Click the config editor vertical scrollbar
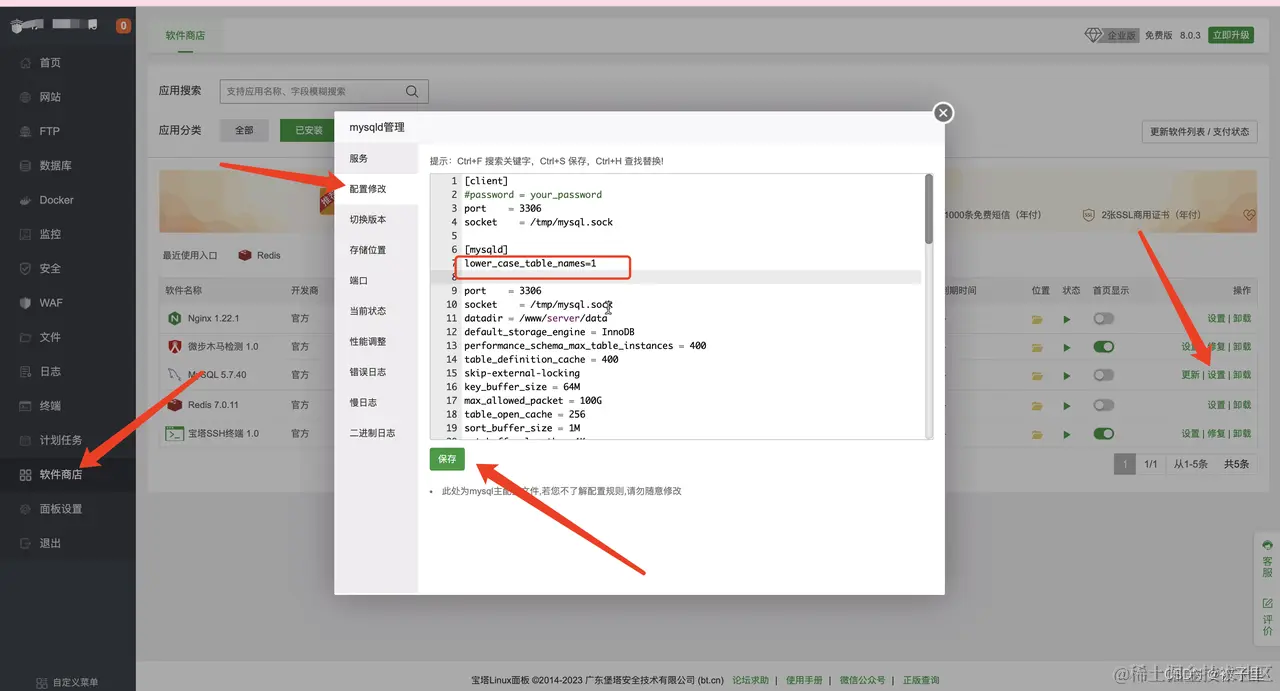The width and height of the screenshot is (1280, 691). click(x=929, y=209)
